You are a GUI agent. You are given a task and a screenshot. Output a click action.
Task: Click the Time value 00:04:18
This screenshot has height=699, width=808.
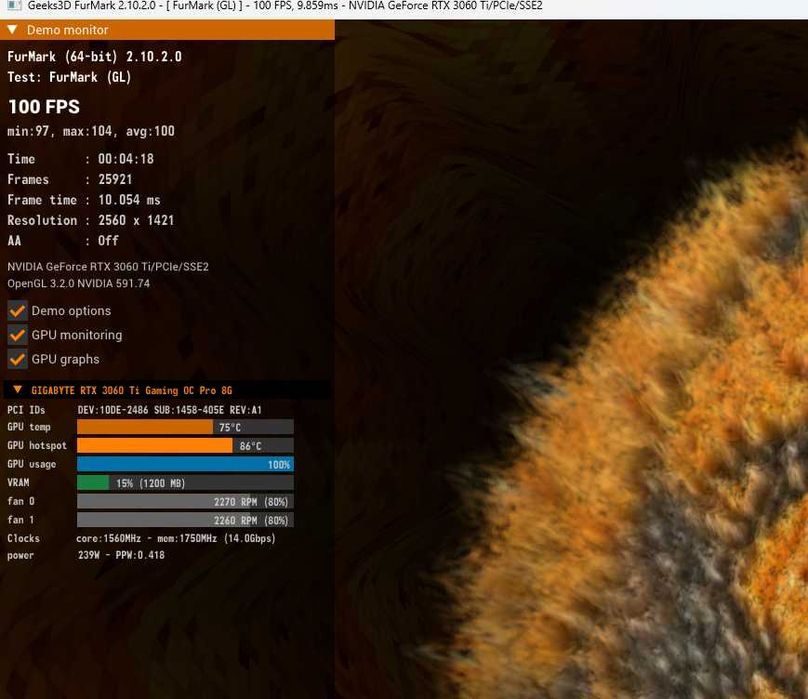[126, 159]
